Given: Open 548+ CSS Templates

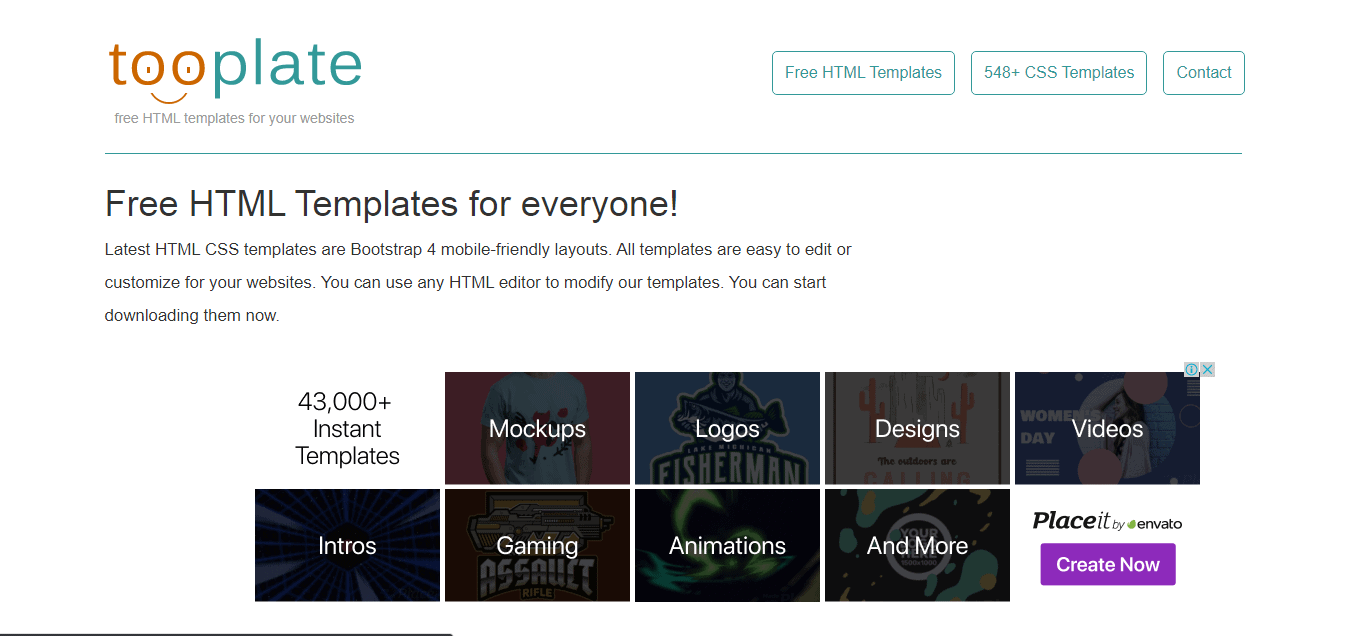Looking at the screenshot, I should click(x=1058, y=72).
